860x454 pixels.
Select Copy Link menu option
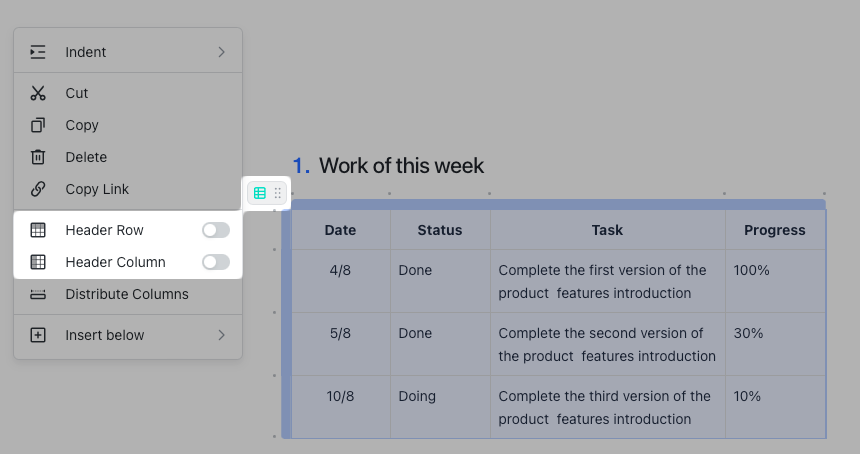coord(97,189)
